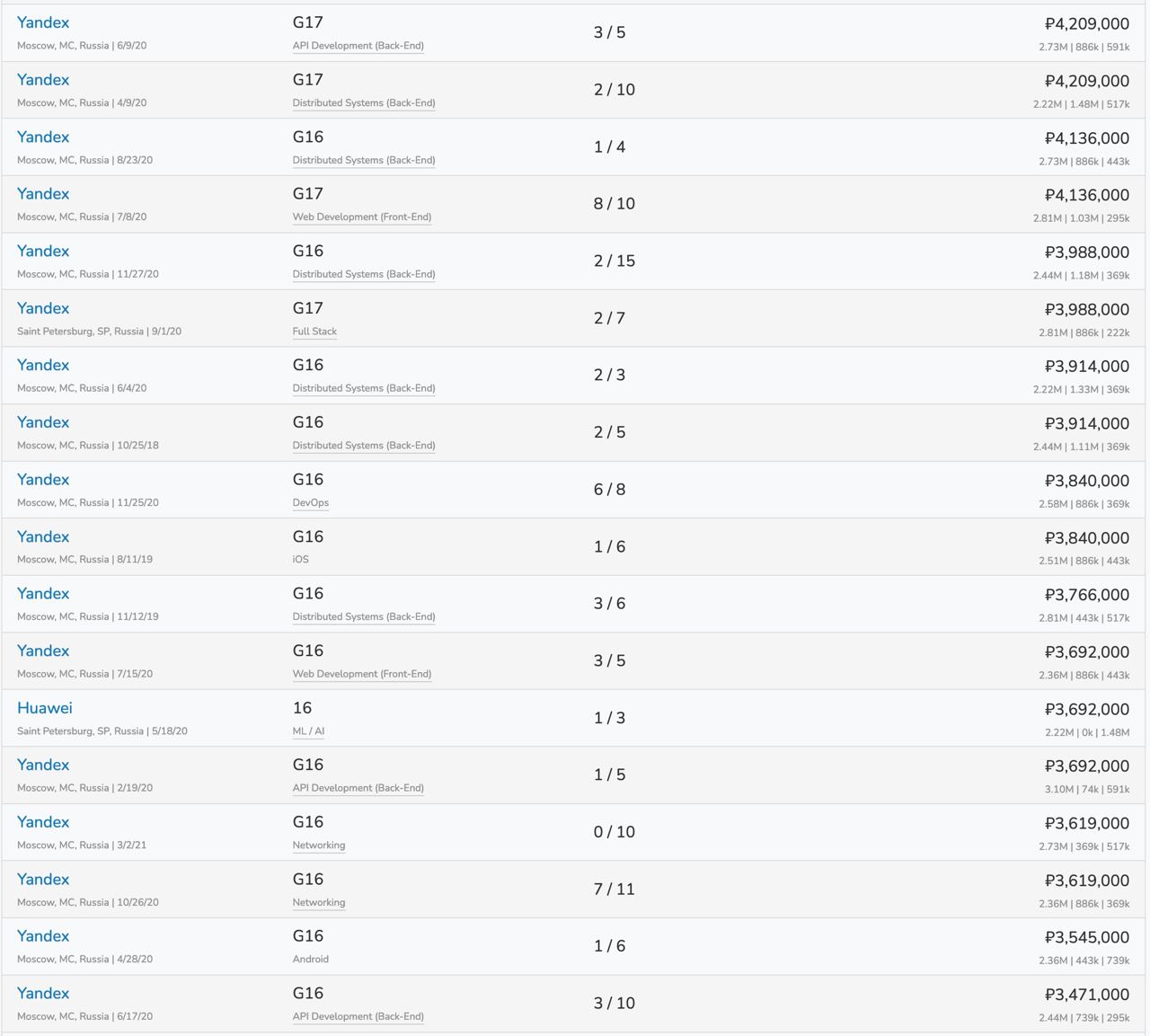Click API Development tag in the 6/9/20 row

click(x=358, y=46)
